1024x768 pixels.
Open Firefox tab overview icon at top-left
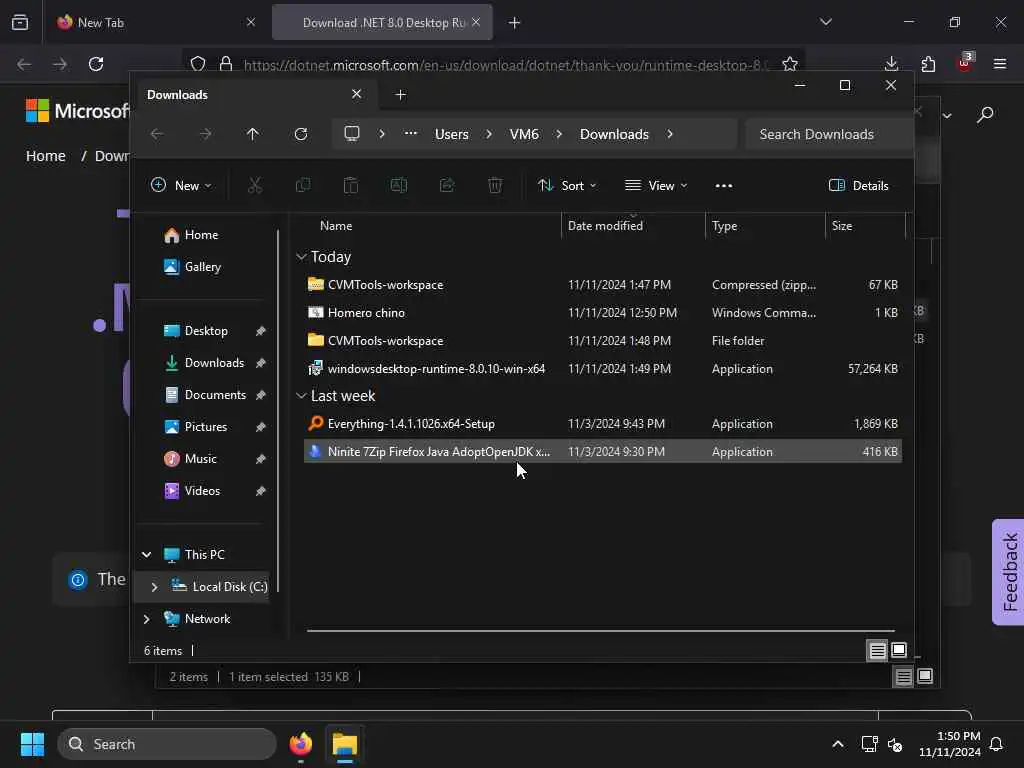point(20,22)
